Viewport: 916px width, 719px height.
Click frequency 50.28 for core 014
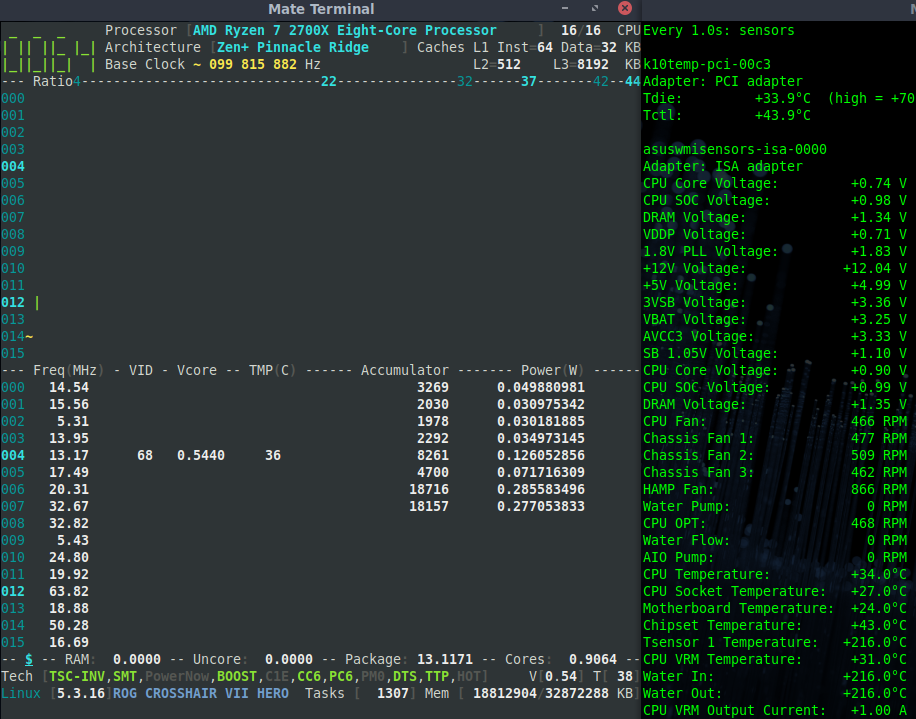(x=69, y=625)
